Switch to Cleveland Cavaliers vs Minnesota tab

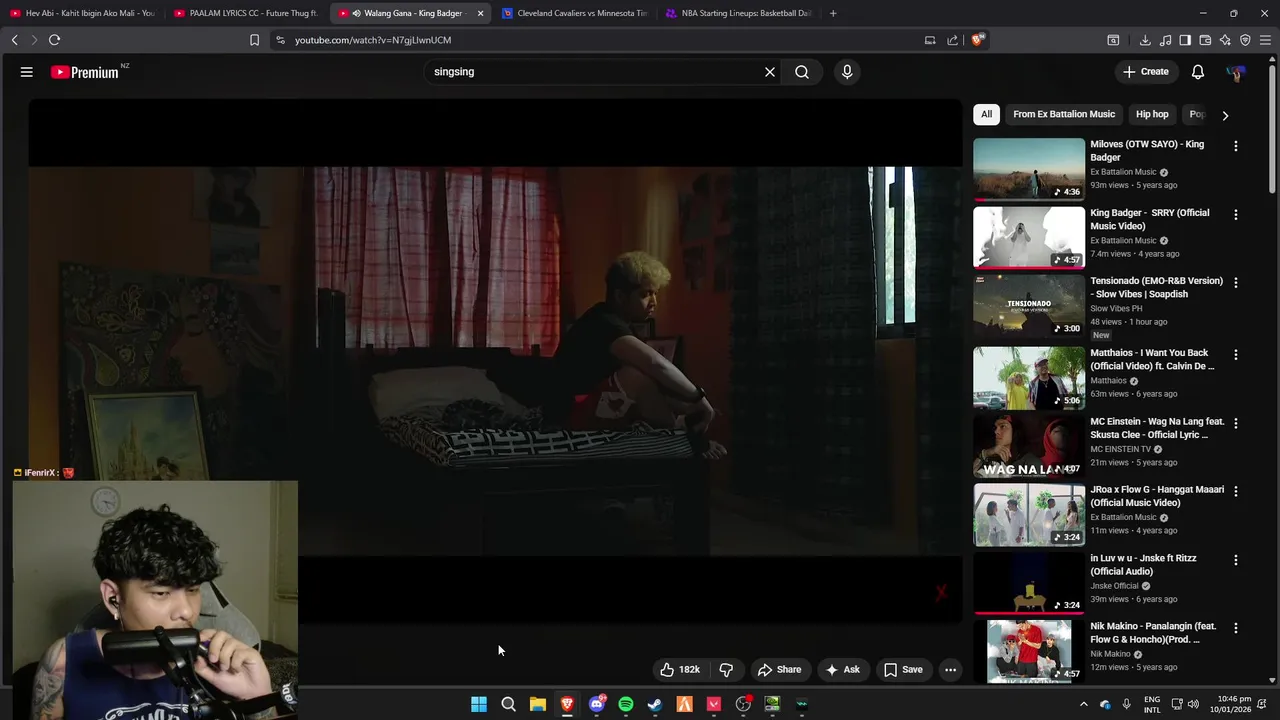click(574, 13)
